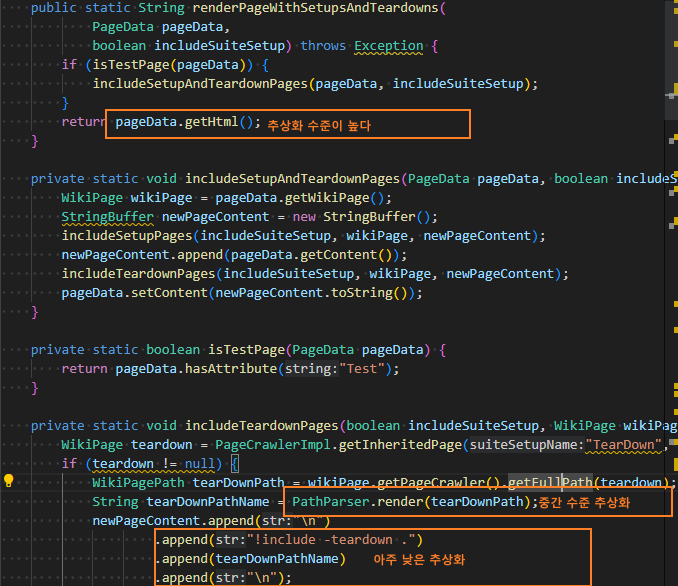Click append(tearDownPathName) call
The height and width of the screenshot is (586, 678).
(254, 559)
